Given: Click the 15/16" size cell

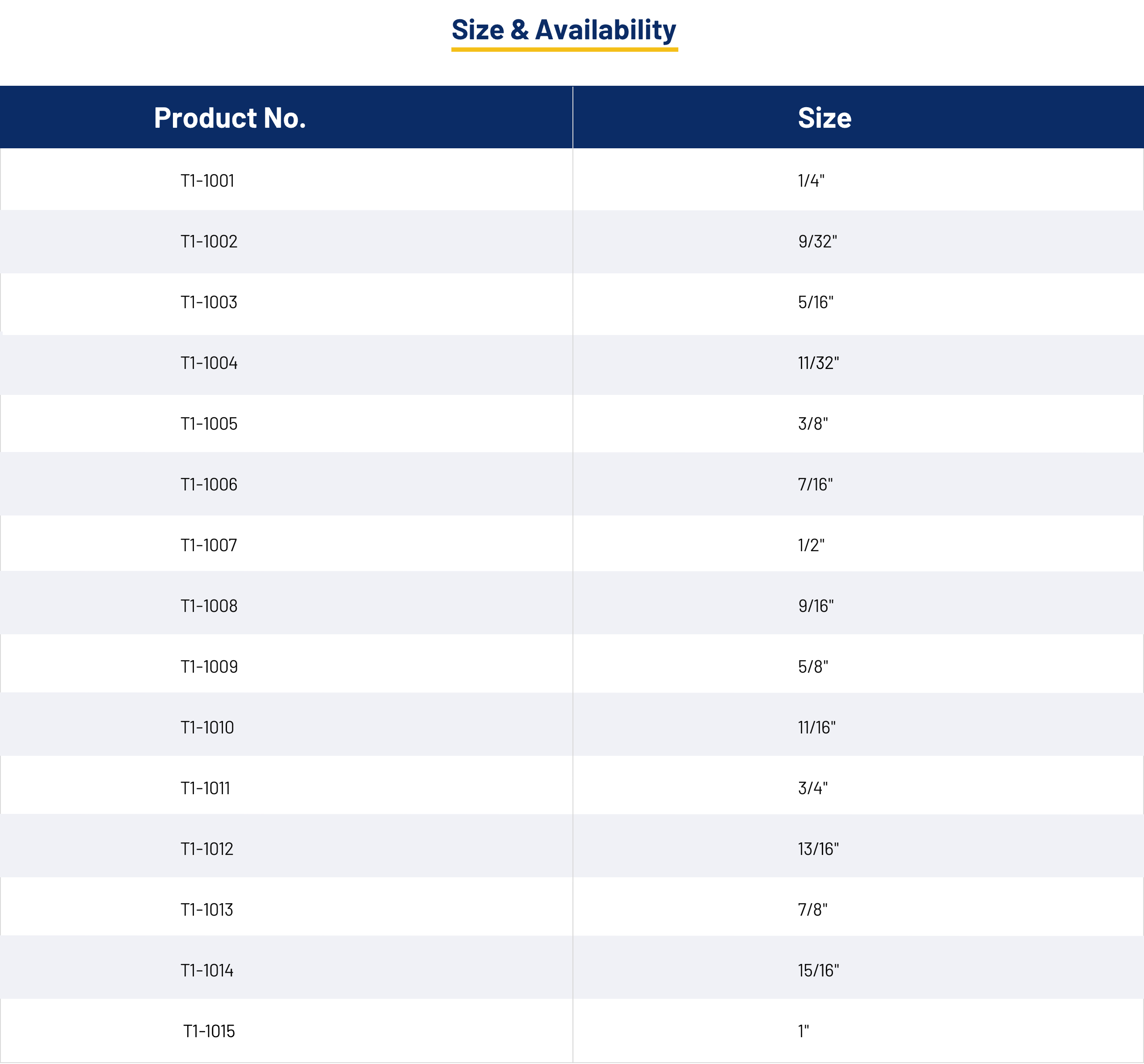Looking at the screenshot, I should pos(818,970).
